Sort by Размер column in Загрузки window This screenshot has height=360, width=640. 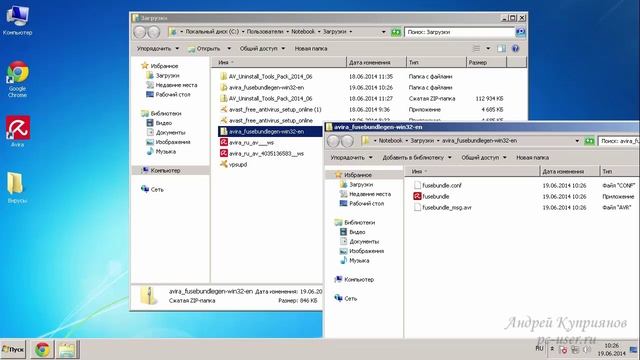tap(486, 62)
